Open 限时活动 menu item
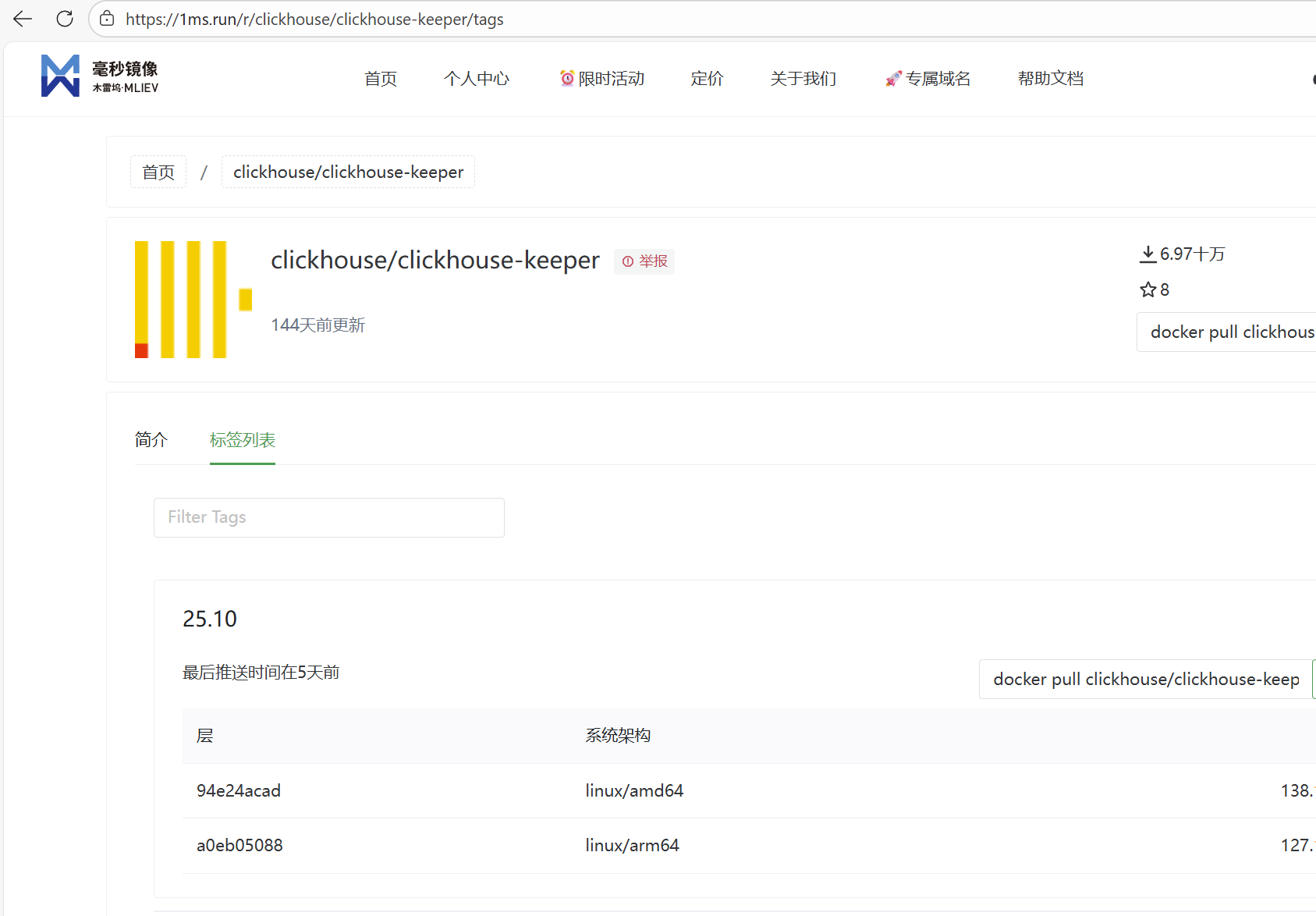The width and height of the screenshot is (1316, 916). pyautogui.click(x=602, y=79)
